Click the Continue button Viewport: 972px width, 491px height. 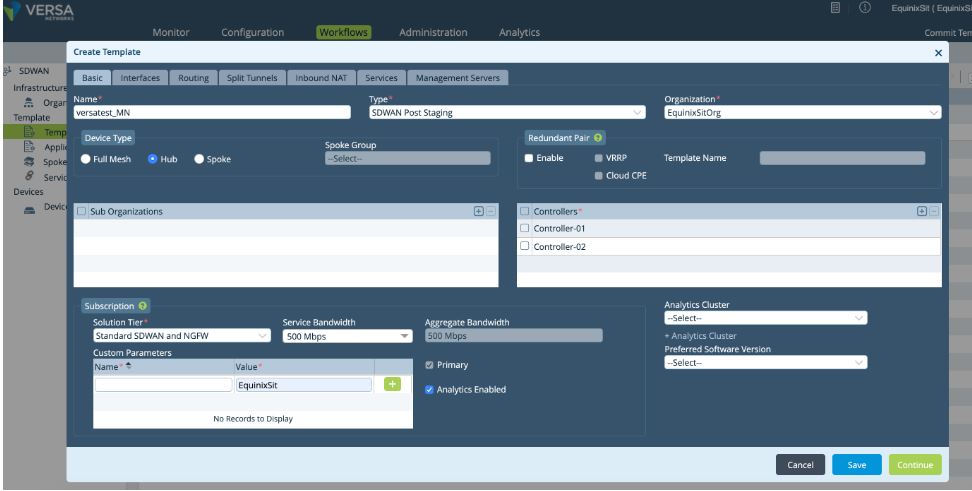[914, 465]
